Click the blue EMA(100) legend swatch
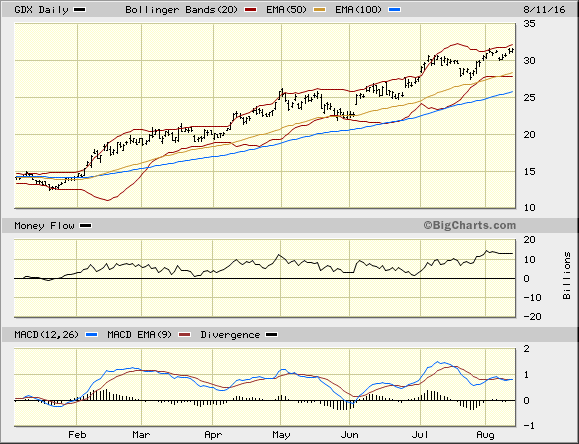This screenshot has height=444, width=579. point(395,10)
